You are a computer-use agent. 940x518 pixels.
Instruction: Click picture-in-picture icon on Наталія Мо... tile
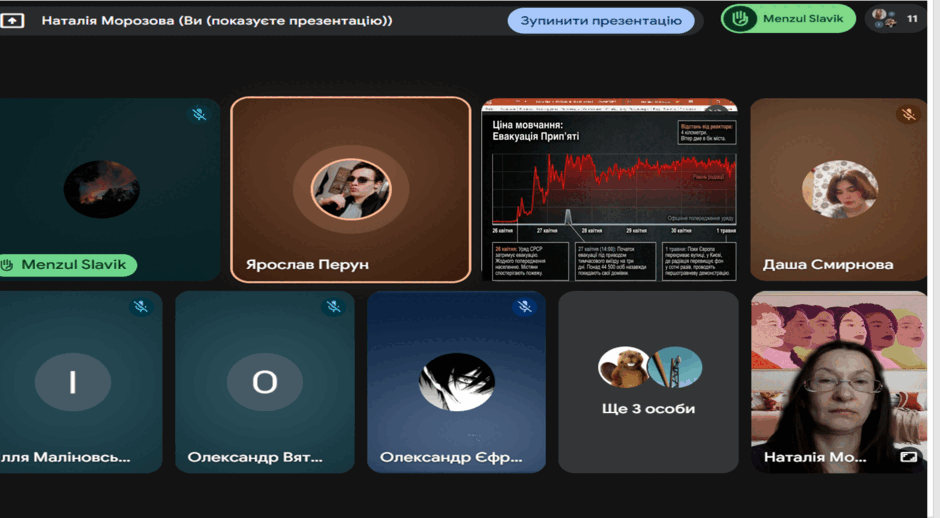[x=908, y=457]
